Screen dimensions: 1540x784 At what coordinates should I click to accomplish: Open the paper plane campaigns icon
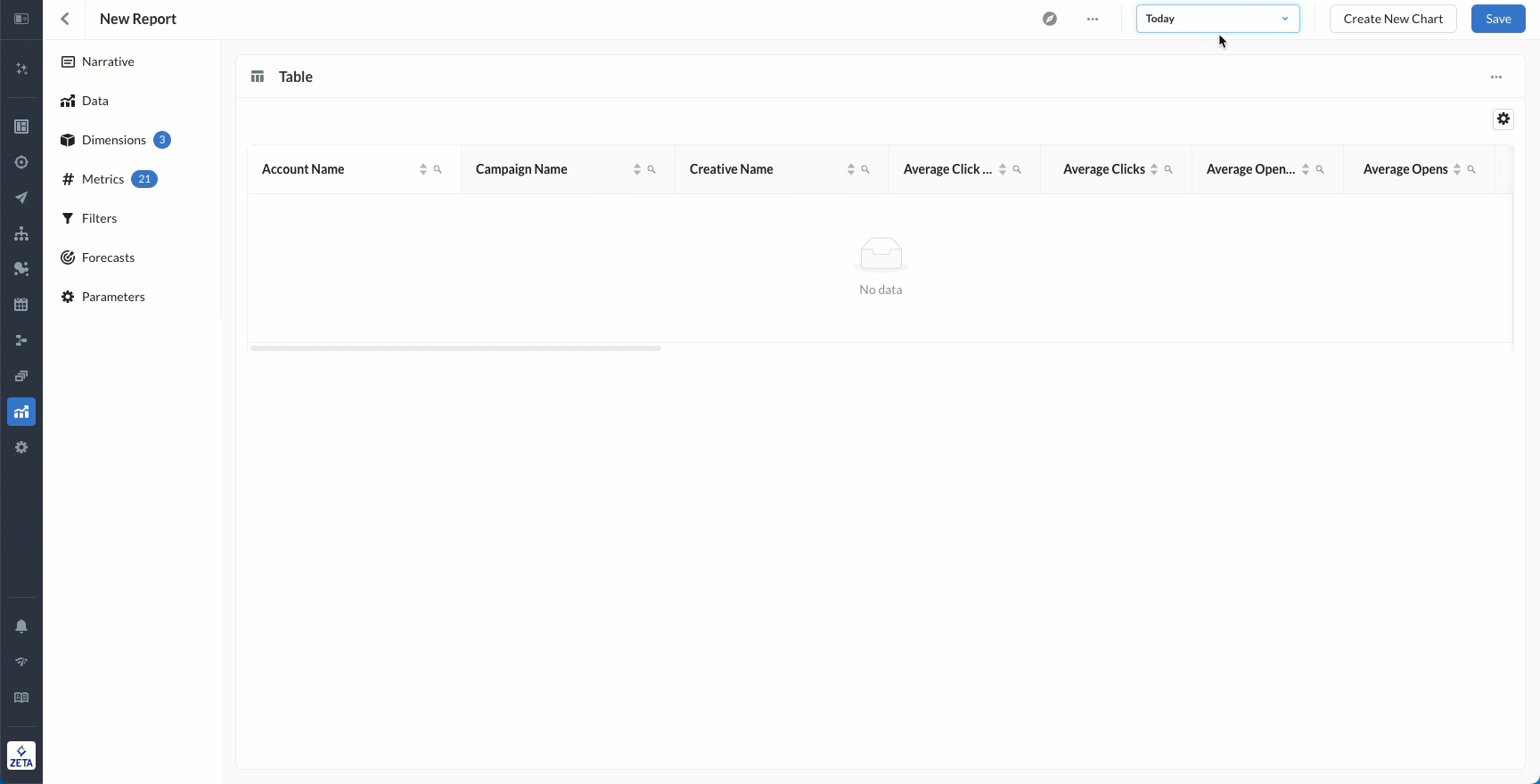click(x=21, y=198)
